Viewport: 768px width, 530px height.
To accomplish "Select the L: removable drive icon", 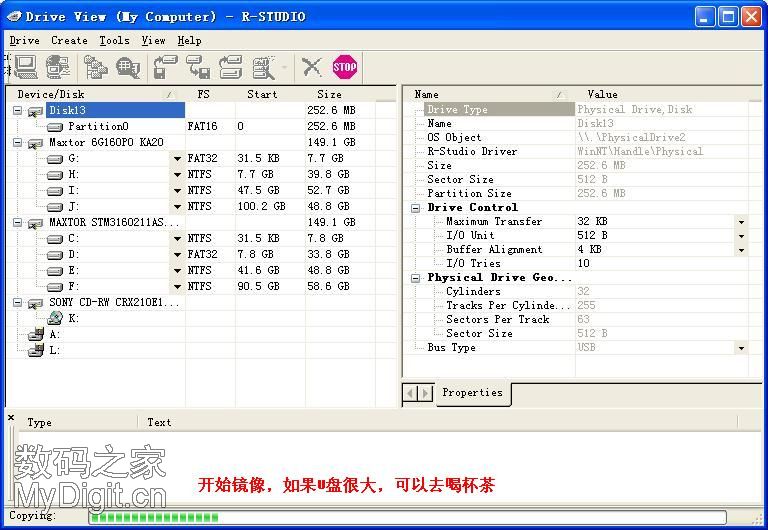I will pyautogui.click(x=36, y=350).
